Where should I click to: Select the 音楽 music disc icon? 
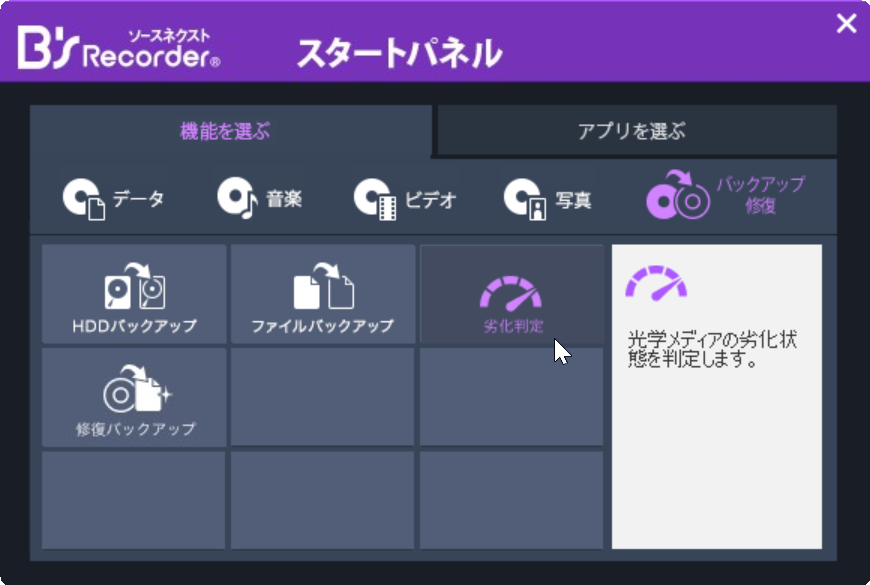237,199
